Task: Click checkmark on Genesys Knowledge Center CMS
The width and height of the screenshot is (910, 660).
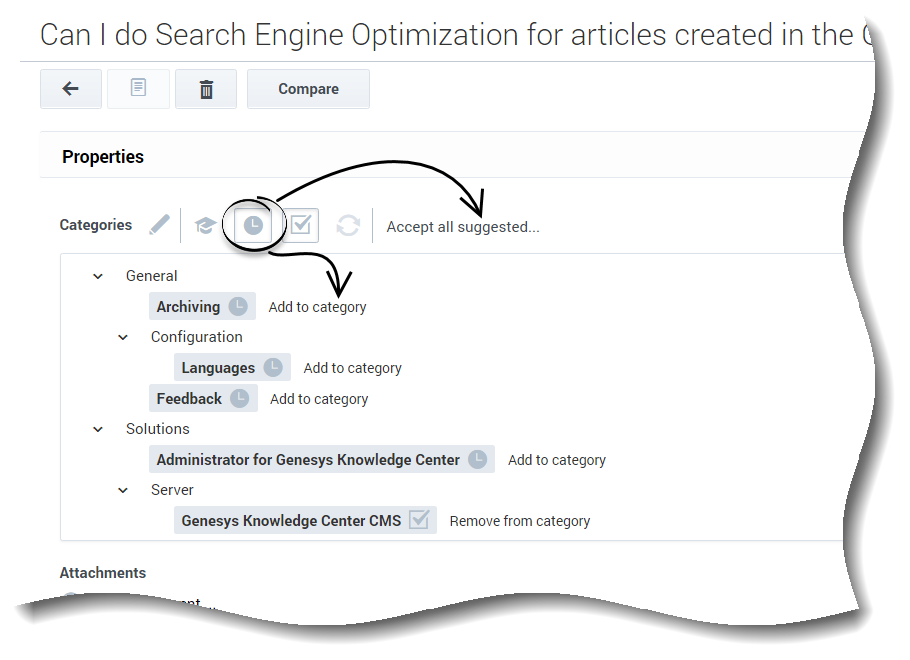Action: pos(419,520)
